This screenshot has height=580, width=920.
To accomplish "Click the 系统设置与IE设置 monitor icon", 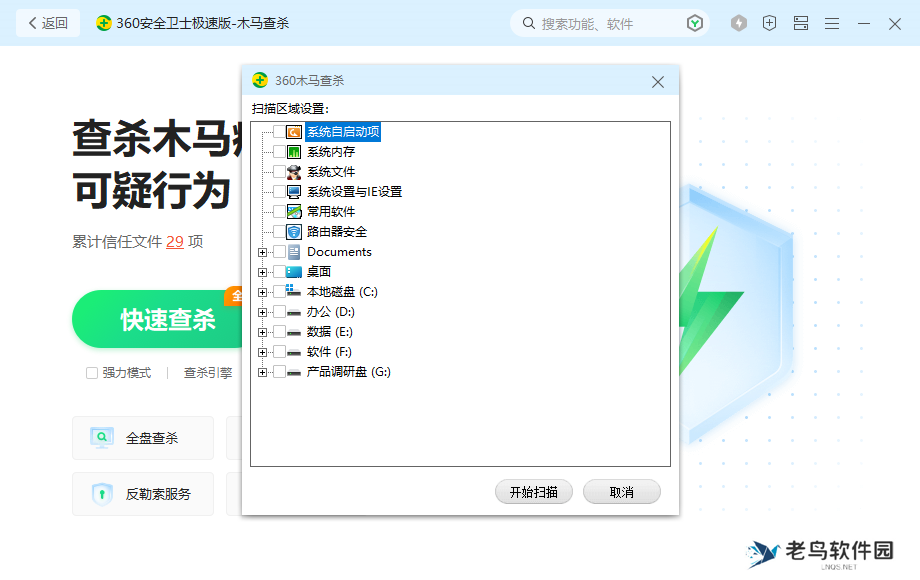I will click(x=294, y=192).
